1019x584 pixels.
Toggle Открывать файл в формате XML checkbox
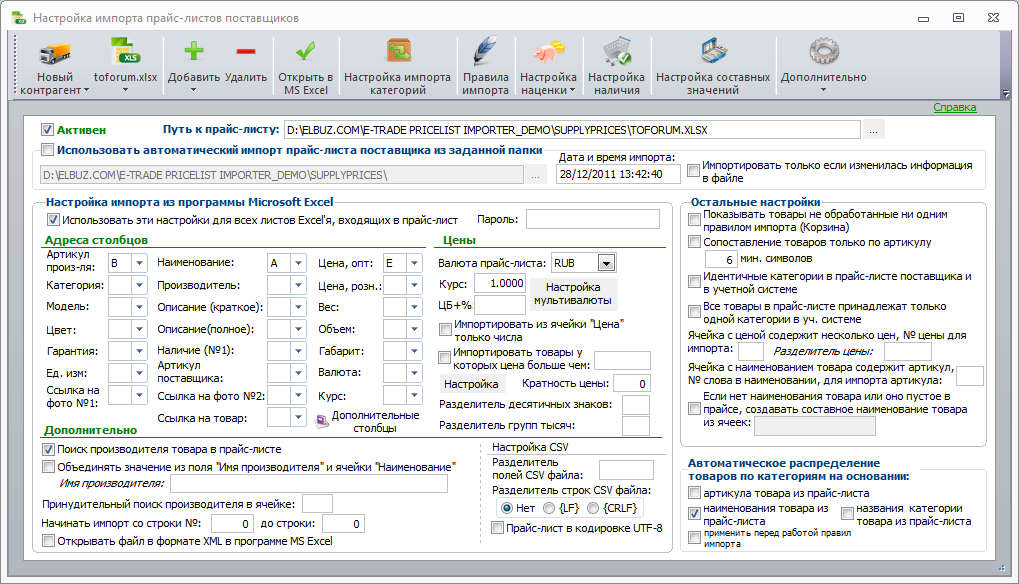point(48,541)
